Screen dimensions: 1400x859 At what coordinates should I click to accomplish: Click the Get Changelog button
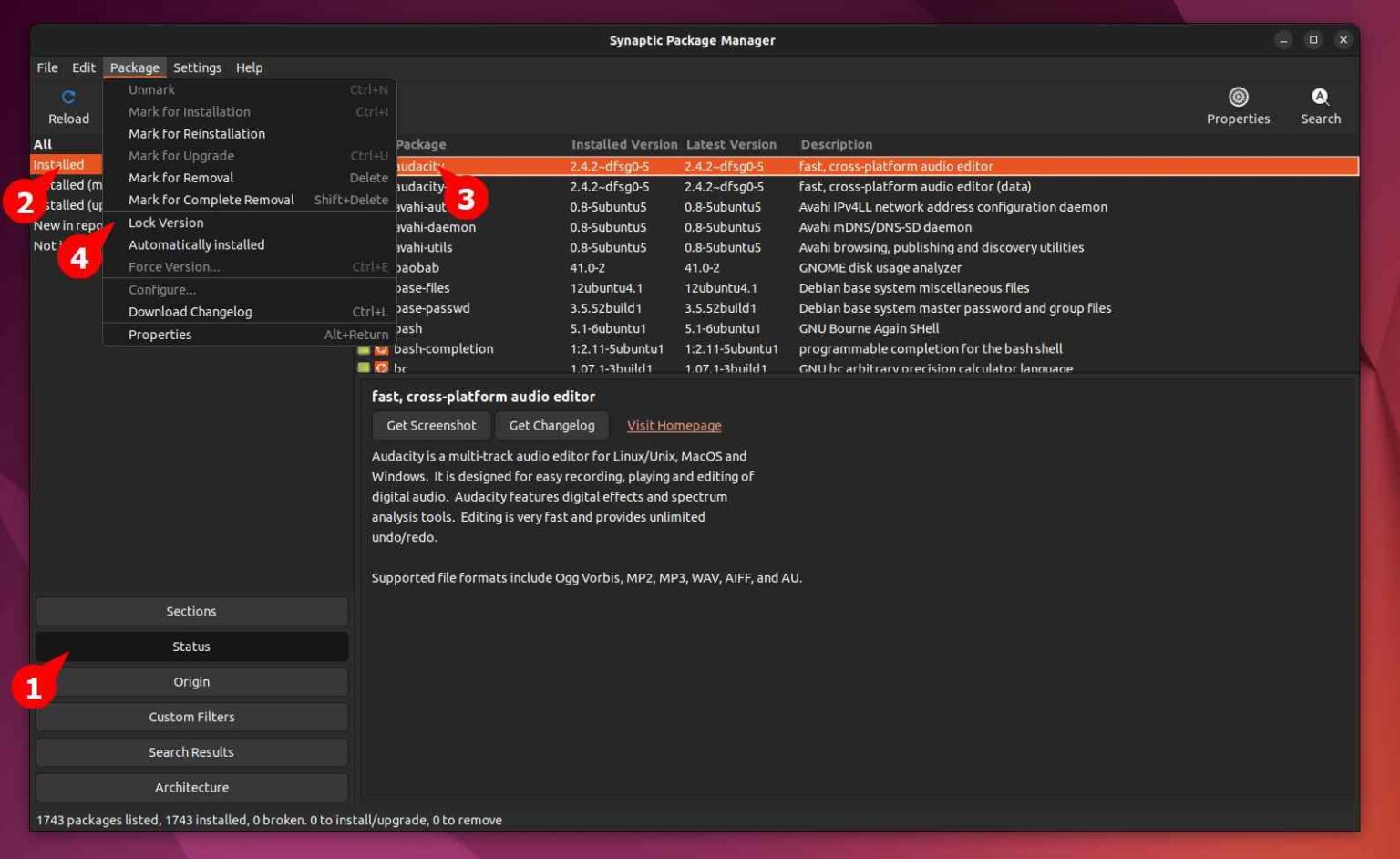click(551, 425)
